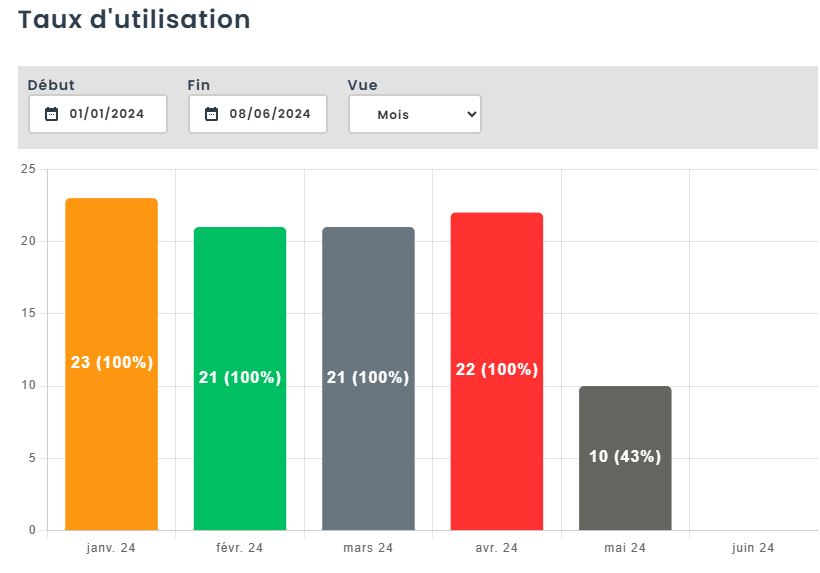Click the "Début" field label
This screenshot has height=573, width=820.
(51, 85)
